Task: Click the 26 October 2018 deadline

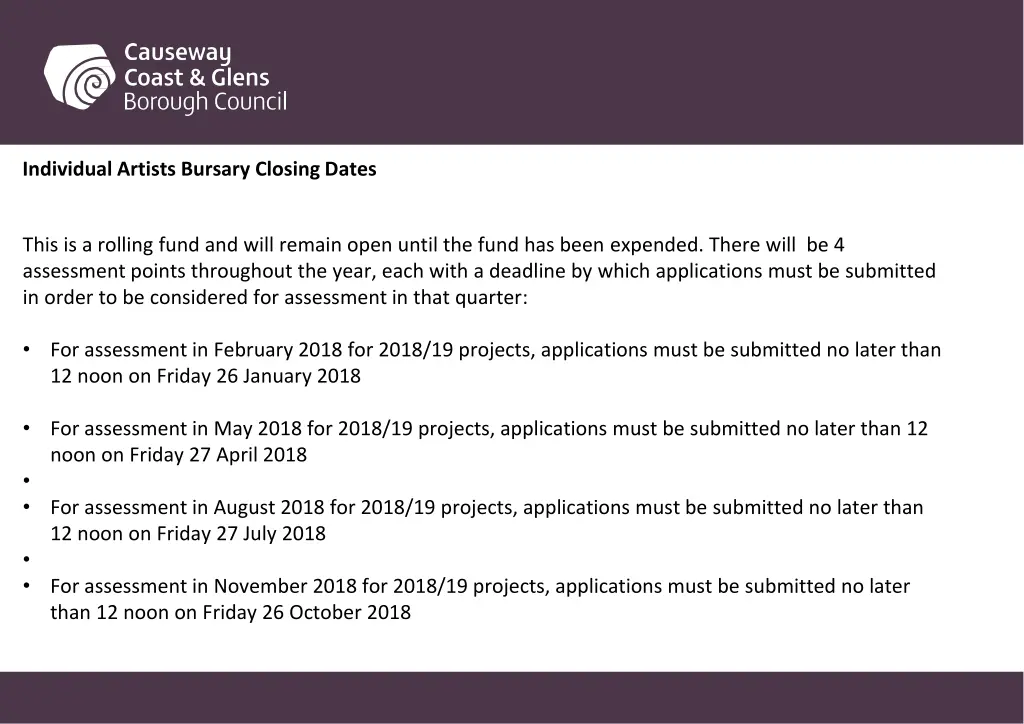Action: 336,612
